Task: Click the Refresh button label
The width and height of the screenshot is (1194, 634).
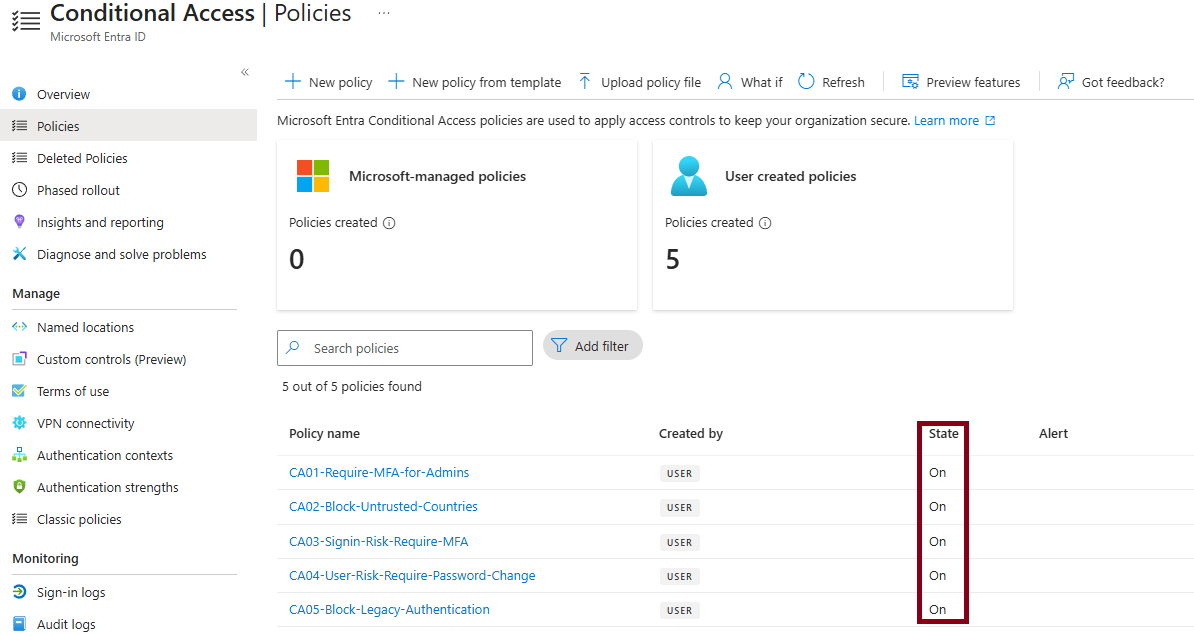Action: click(843, 82)
